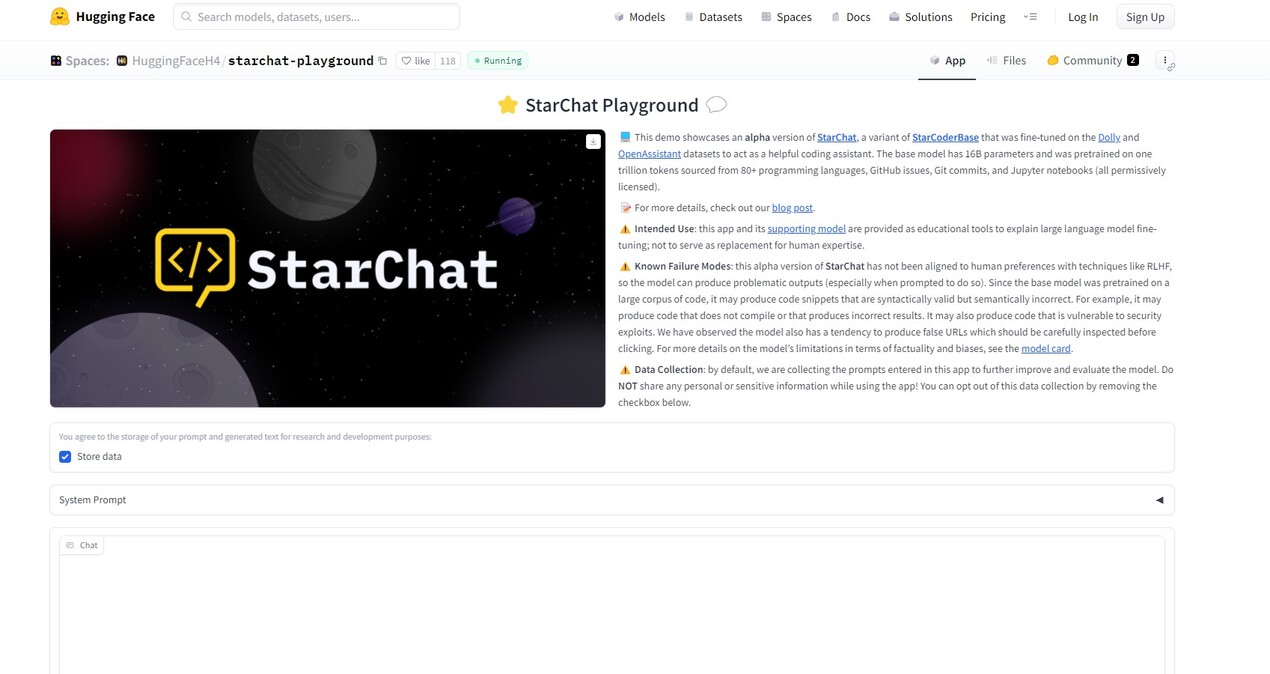The height and width of the screenshot is (674, 1270).
Task: Click the expand icon on StarChat image
Action: (592, 141)
